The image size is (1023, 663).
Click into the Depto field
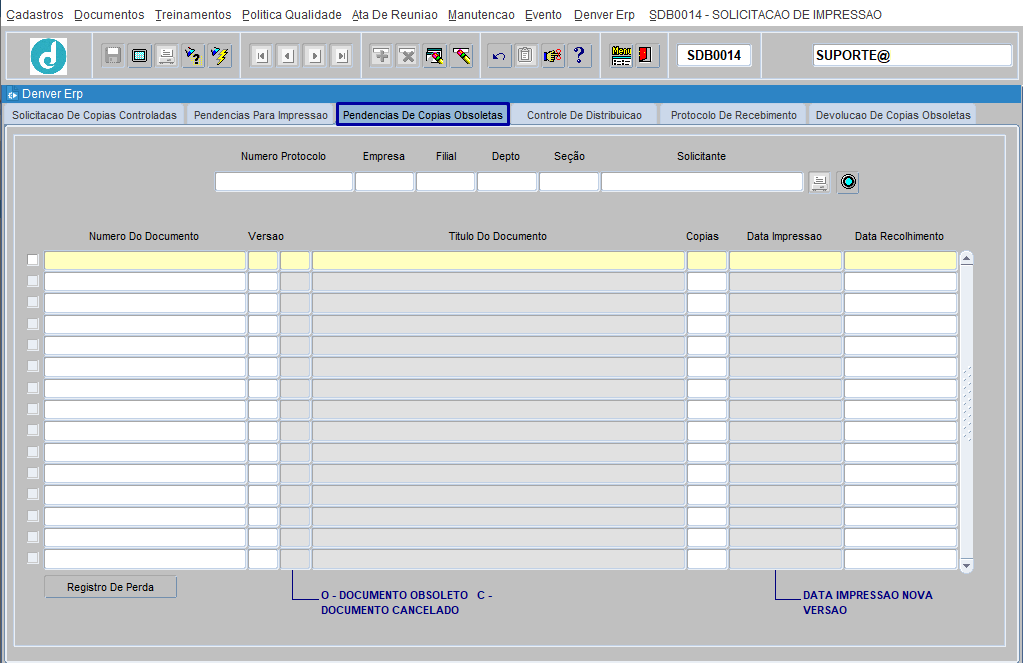[506, 181]
